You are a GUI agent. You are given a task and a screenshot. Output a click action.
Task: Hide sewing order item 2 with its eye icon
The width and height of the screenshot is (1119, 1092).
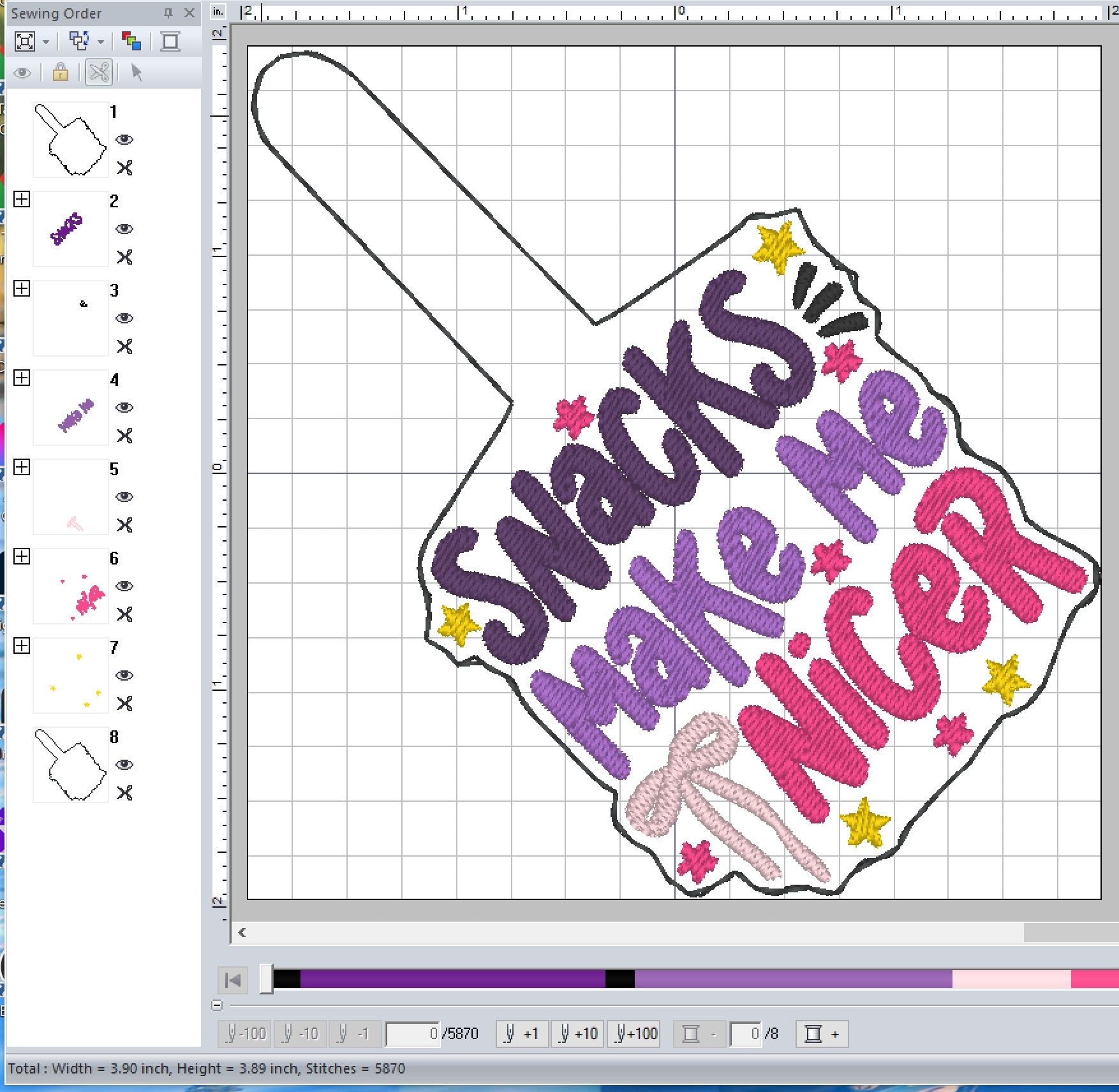click(124, 229)
